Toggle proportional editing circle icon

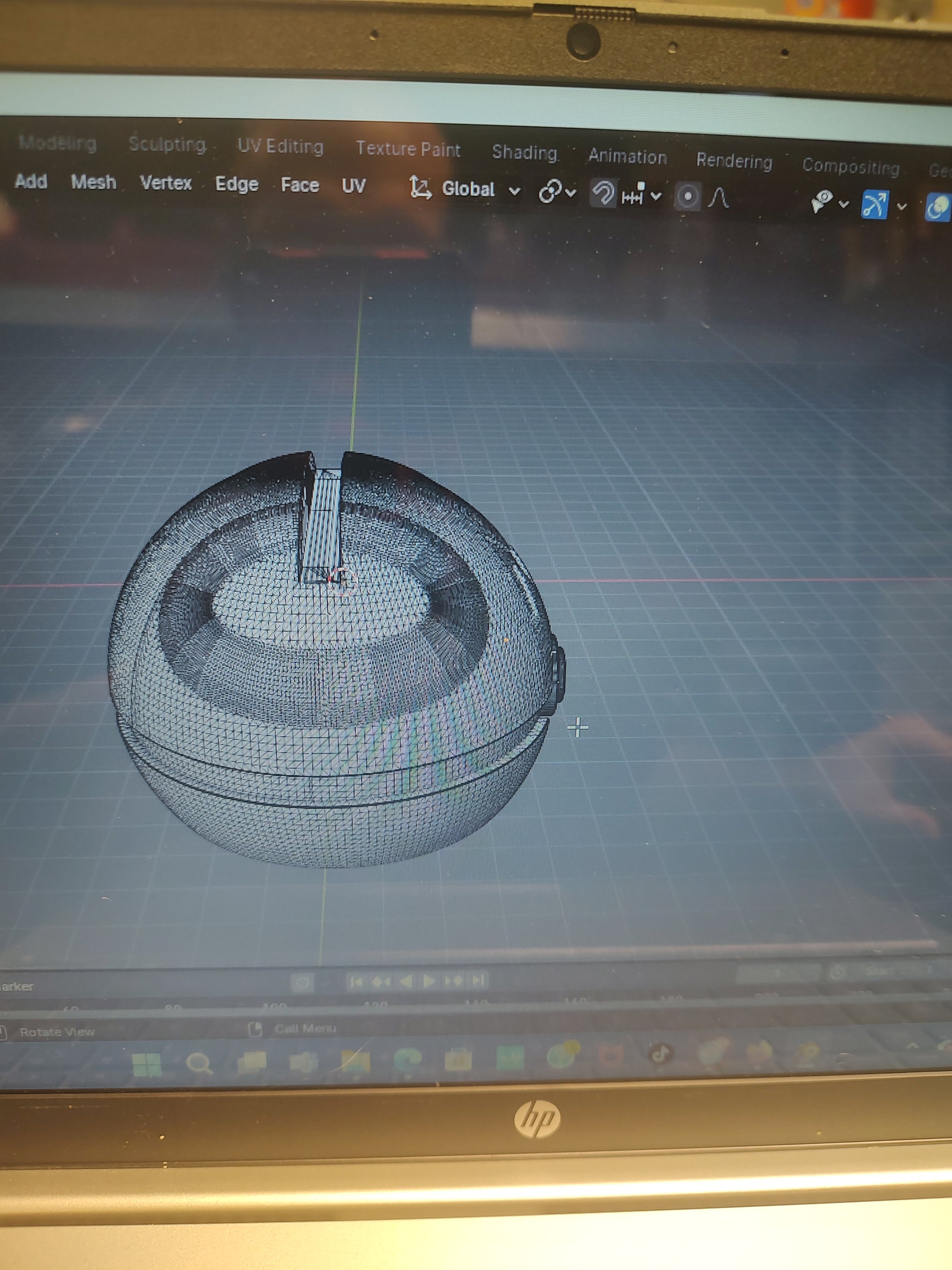pyautogui.click(x=687, y=197)
